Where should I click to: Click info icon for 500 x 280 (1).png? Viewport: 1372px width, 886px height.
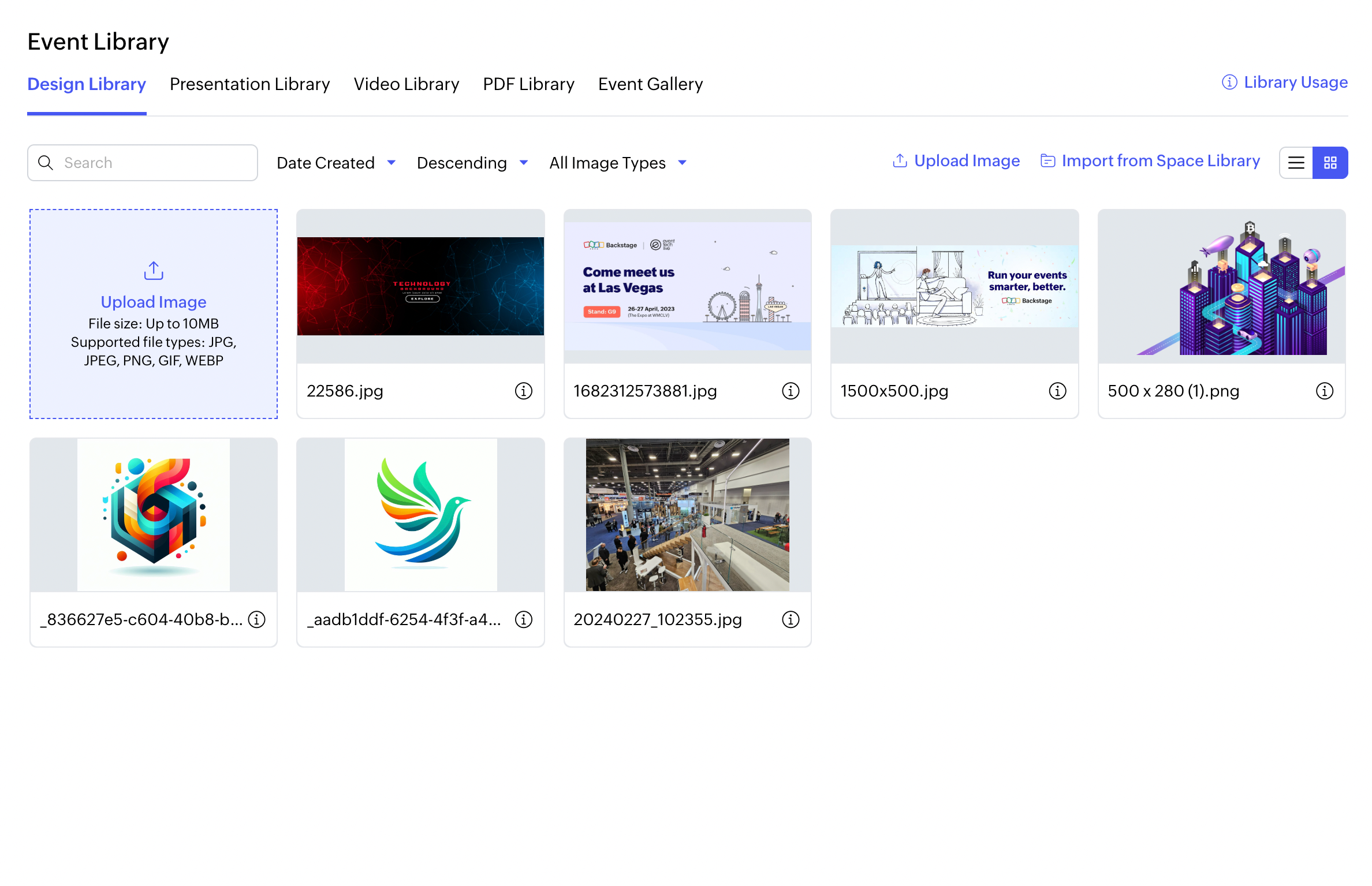click(x=1323, y=391)
